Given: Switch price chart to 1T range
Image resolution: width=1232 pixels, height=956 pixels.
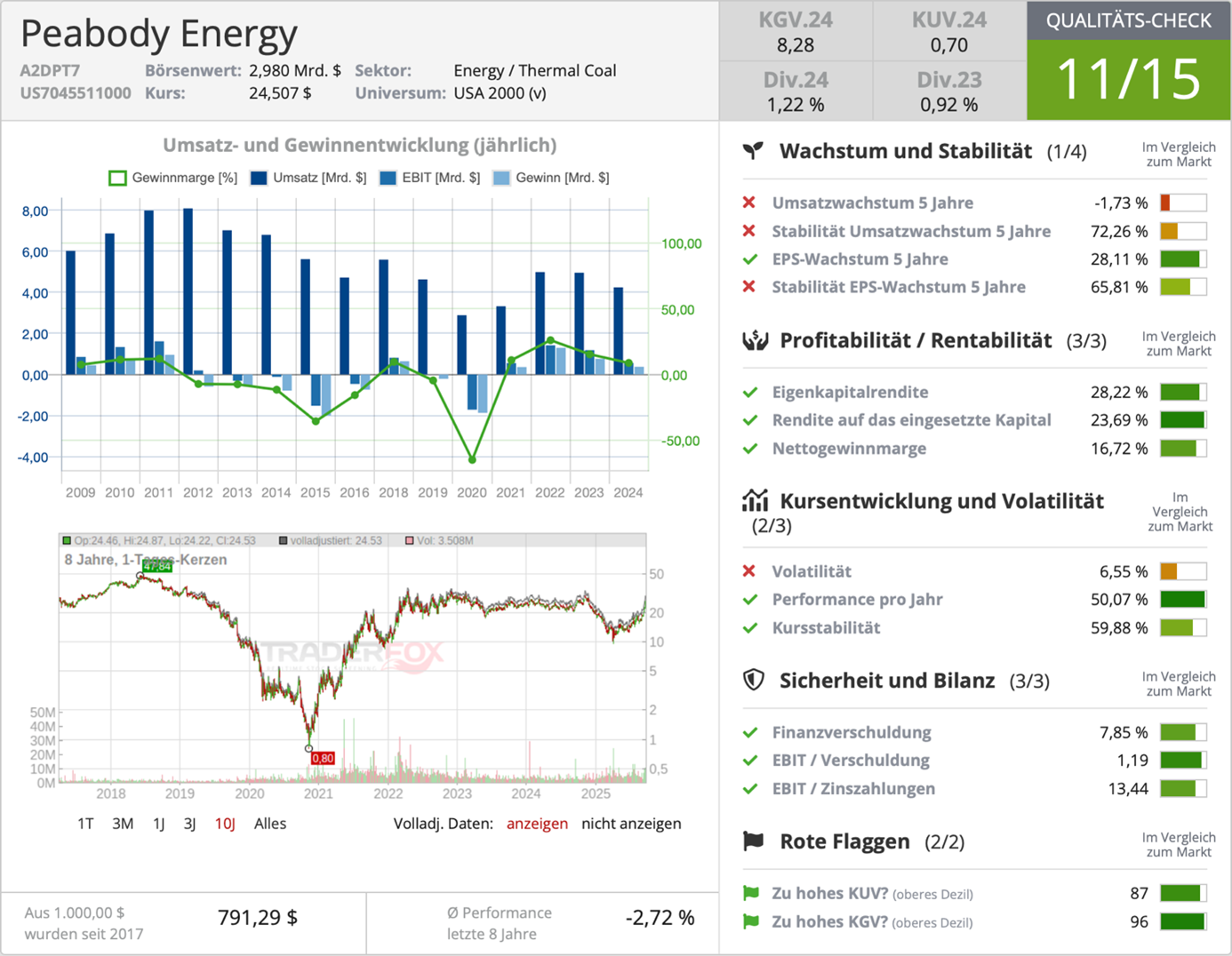Looking at the screenshot, I should click(x=85, y=824).
